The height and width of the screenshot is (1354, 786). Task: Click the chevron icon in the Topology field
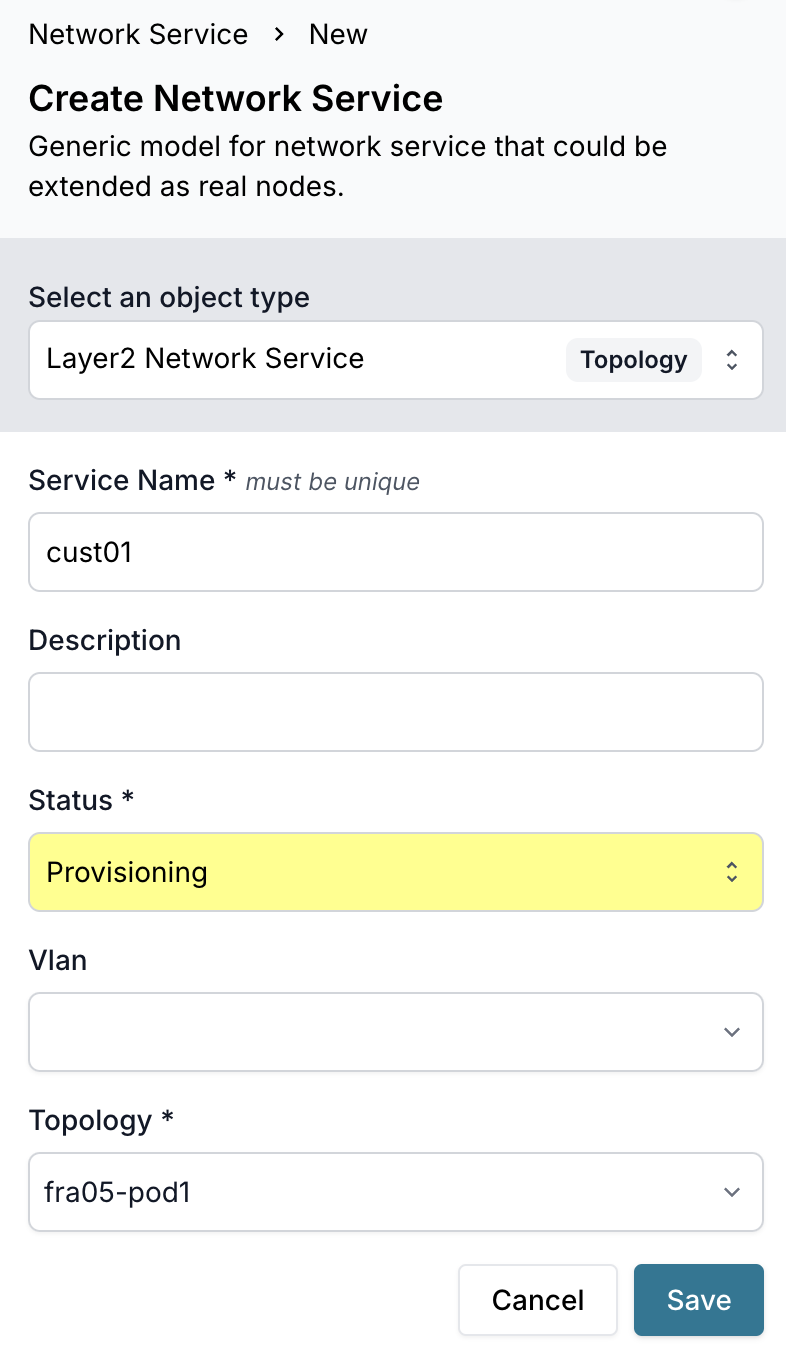(732, 1192)
